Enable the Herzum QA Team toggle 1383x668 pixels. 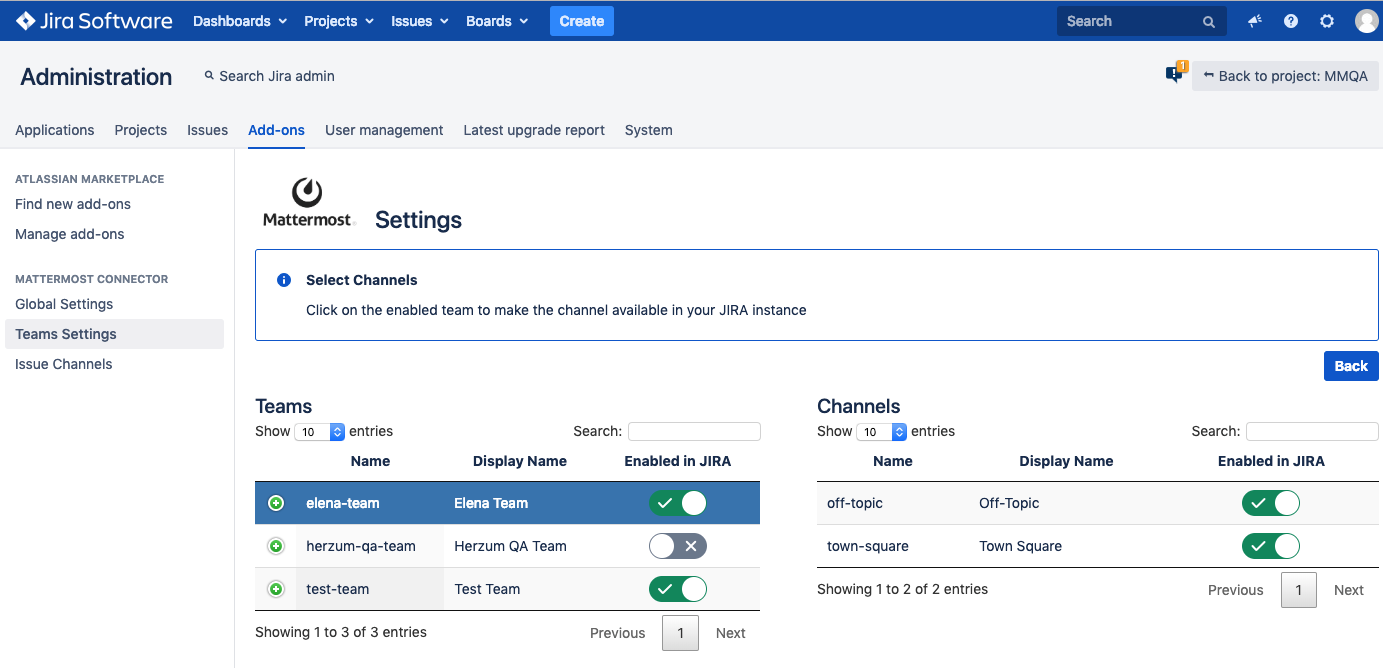coord(678,546)
